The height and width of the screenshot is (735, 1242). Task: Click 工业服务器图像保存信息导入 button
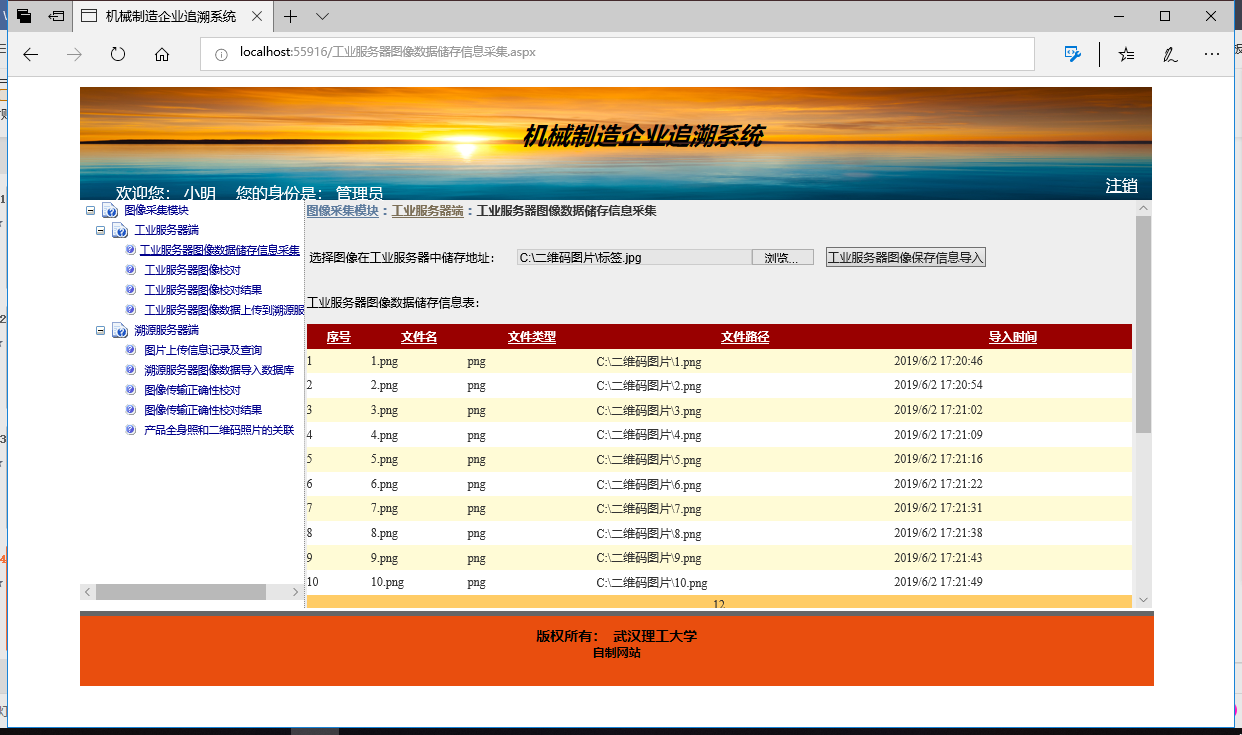[905, 258]
